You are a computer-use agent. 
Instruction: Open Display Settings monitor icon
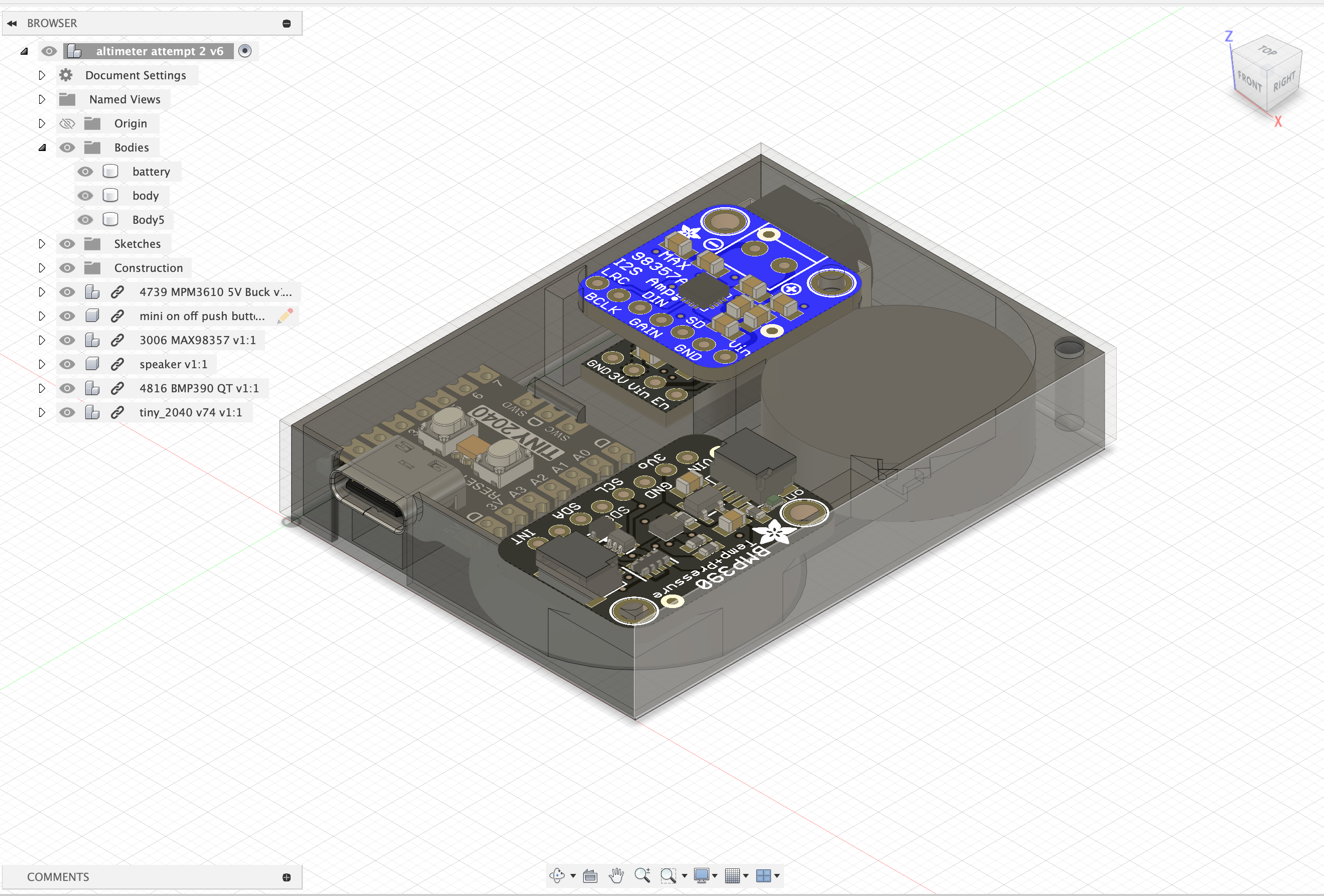701,875
